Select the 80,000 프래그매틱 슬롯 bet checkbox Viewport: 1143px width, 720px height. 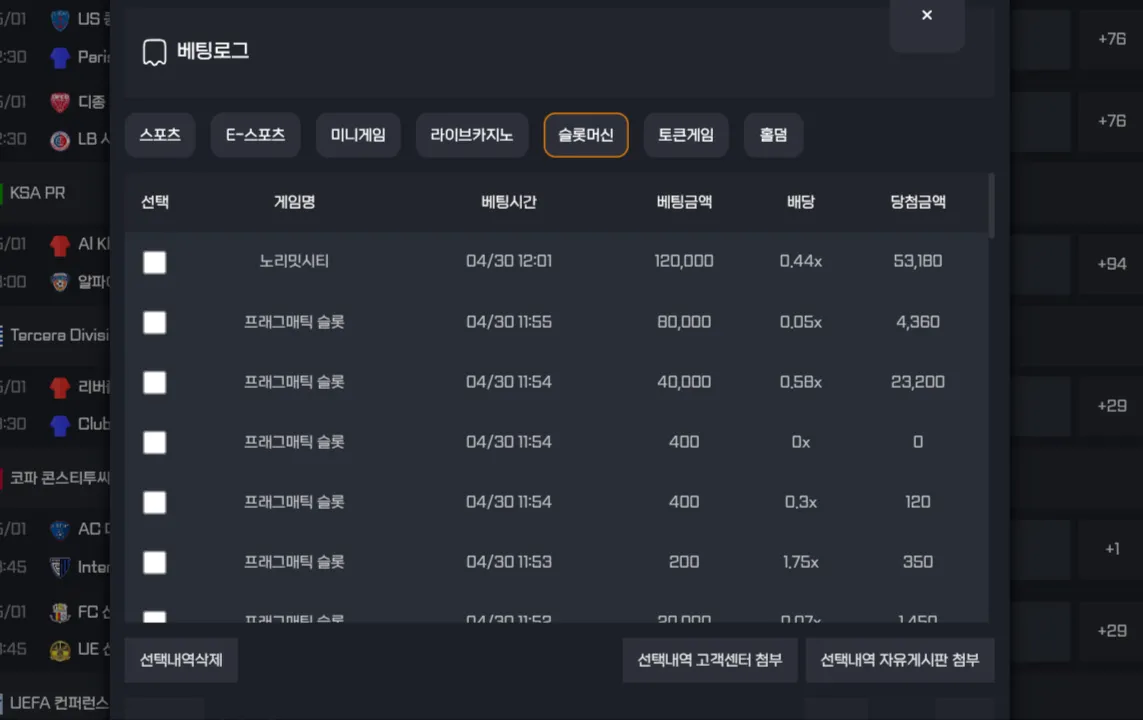click(155, 322)
